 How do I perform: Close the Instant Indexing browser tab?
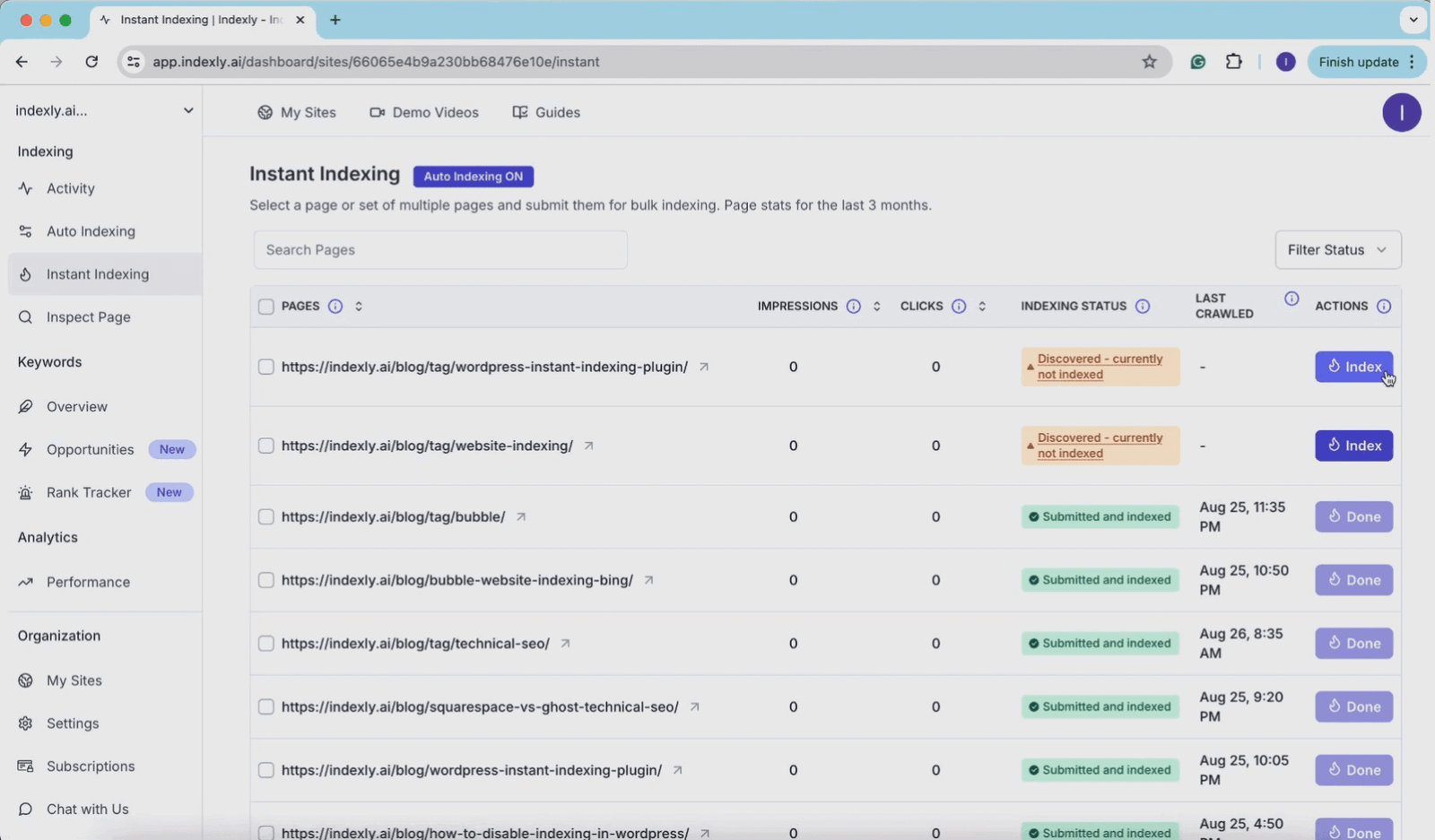click(300, 20)
